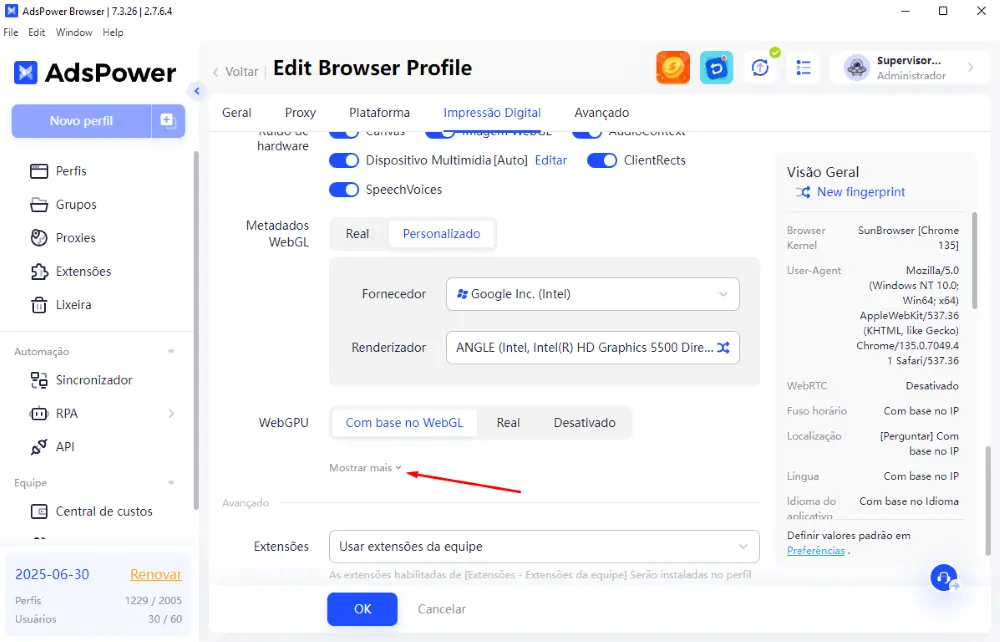This screenshot has height=642, width=1000.
Task: Switch to the Proxy tab
Action: point(300,113)
